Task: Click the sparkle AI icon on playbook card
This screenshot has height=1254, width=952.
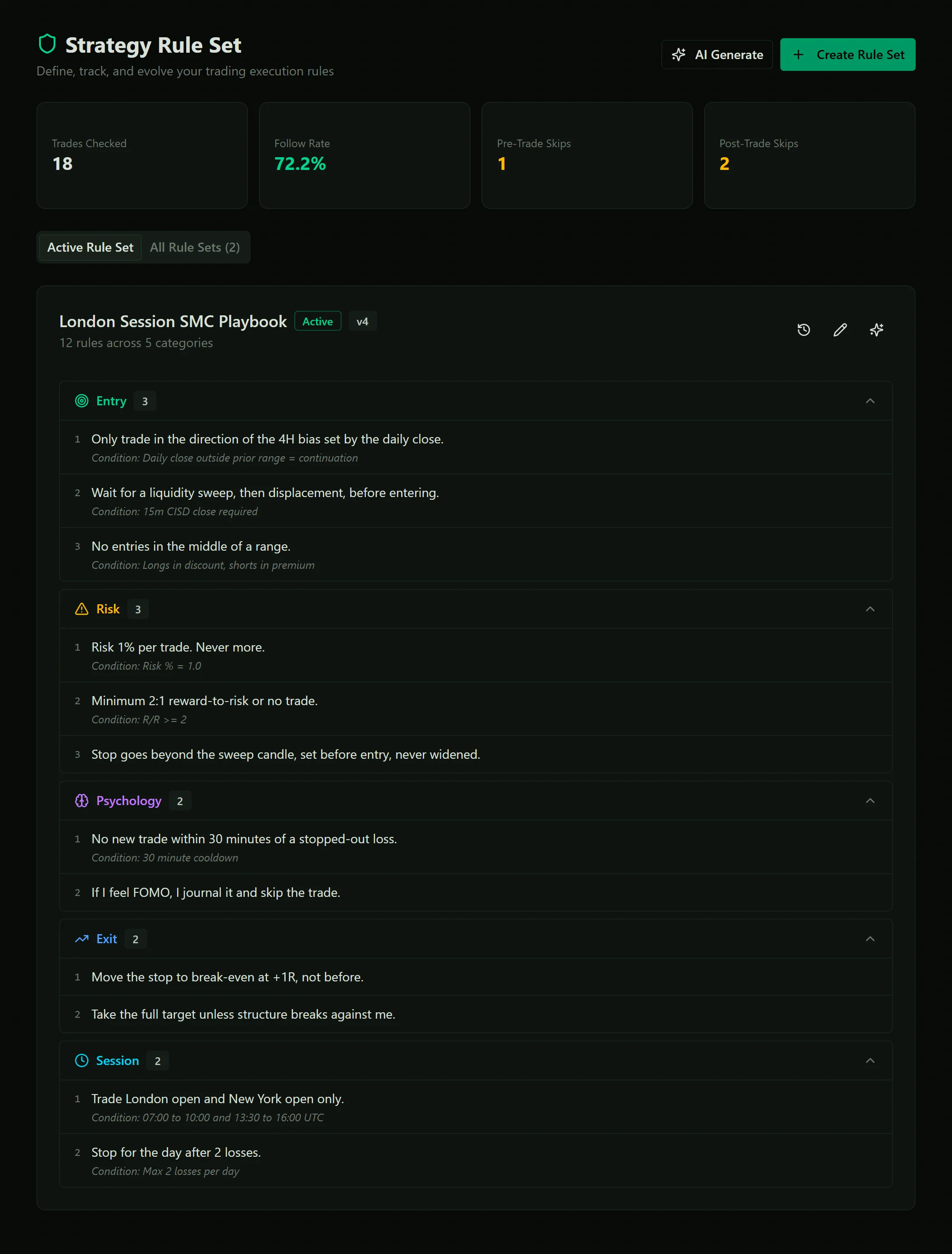Action: tap(876, 330)
